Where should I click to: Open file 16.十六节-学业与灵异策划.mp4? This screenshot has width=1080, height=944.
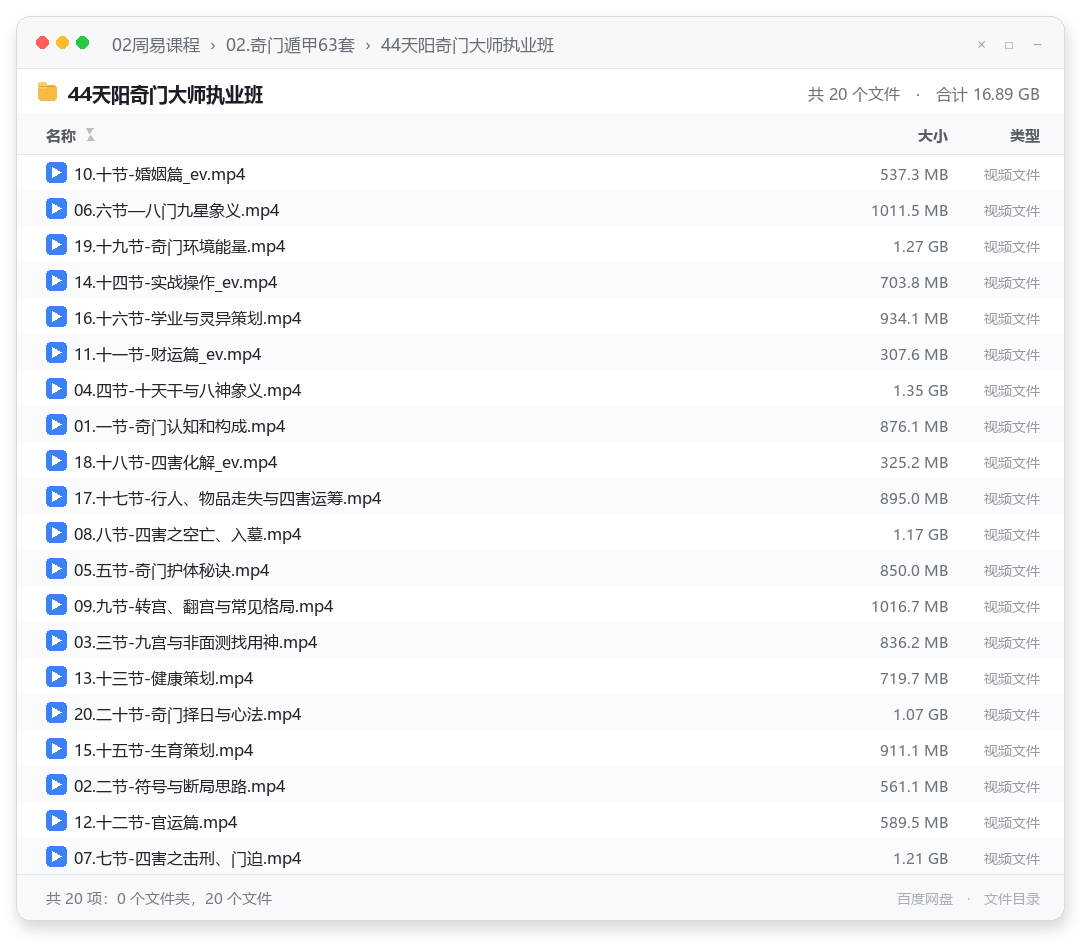click(x=187, y=318)
